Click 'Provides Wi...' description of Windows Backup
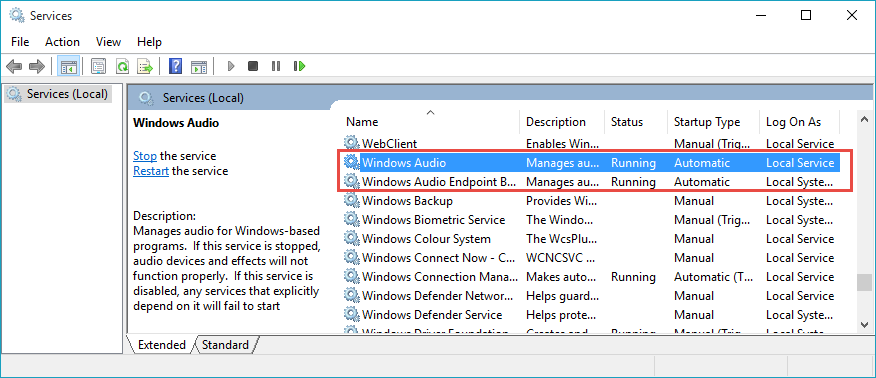The height and width of the screenshot is (378, 876). point(562,200)
